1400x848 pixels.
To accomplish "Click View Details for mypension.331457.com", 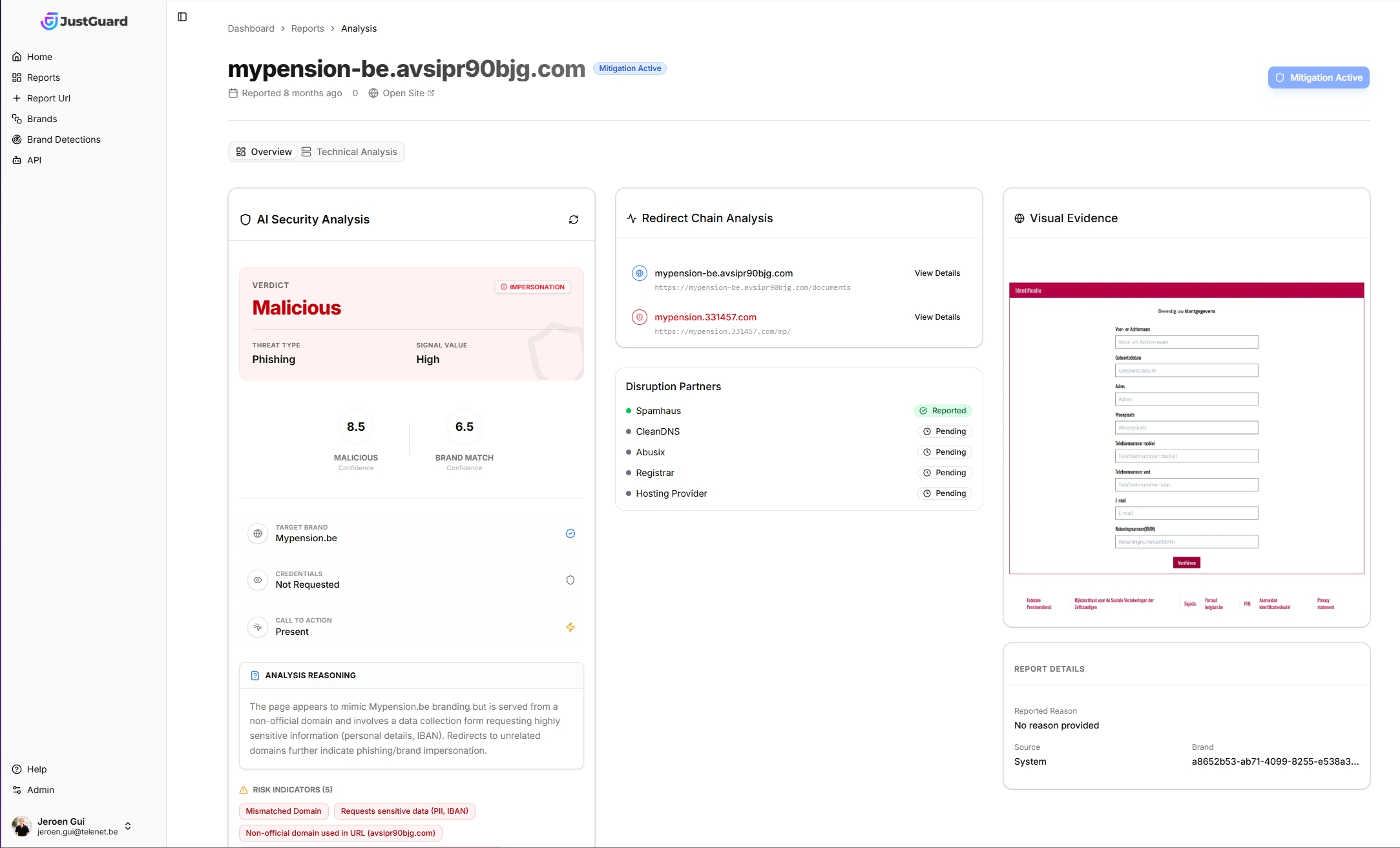I will tap(936, 316).
